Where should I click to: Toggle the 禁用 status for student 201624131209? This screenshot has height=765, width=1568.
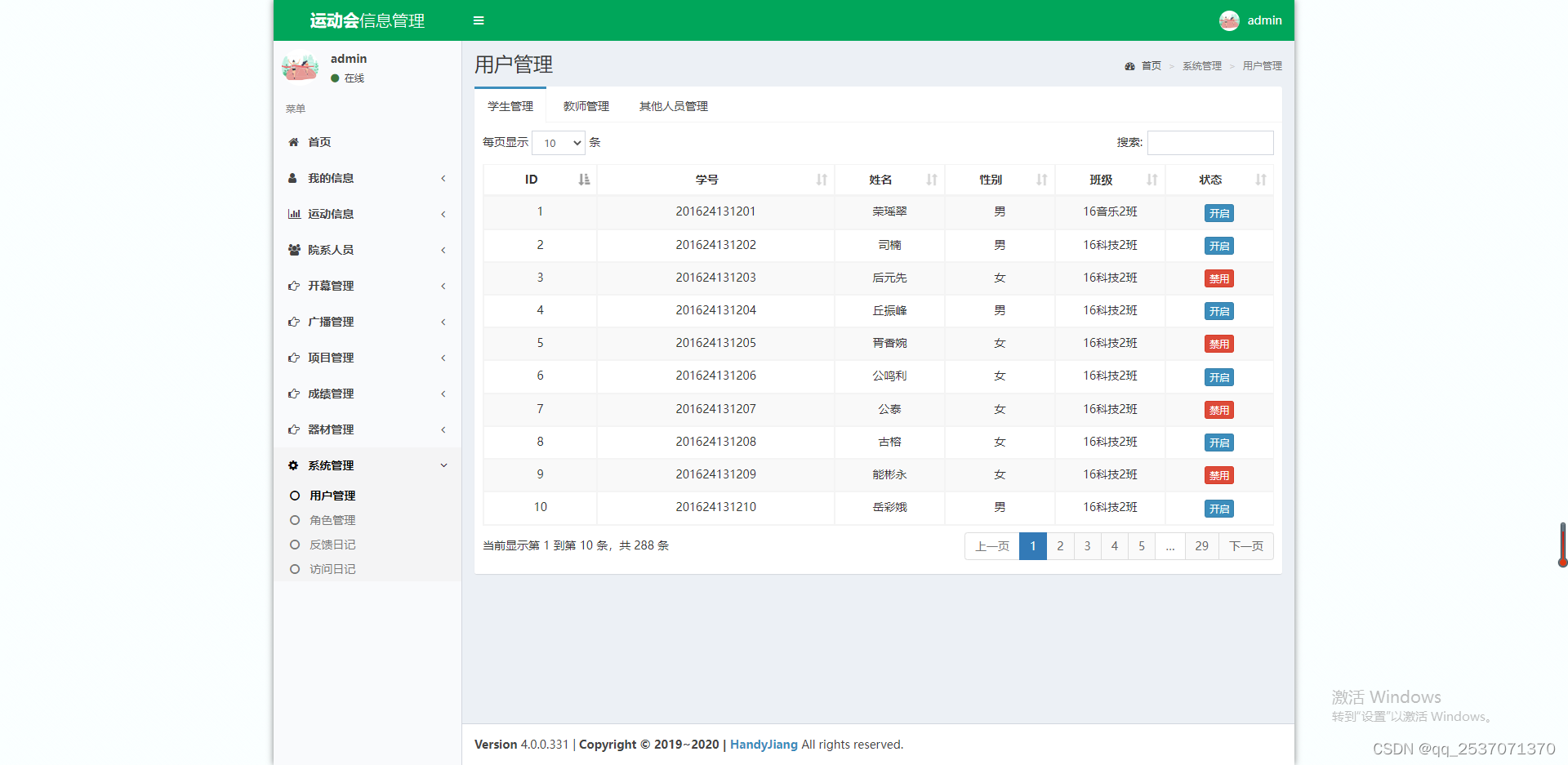click(x=1219, y=475)
